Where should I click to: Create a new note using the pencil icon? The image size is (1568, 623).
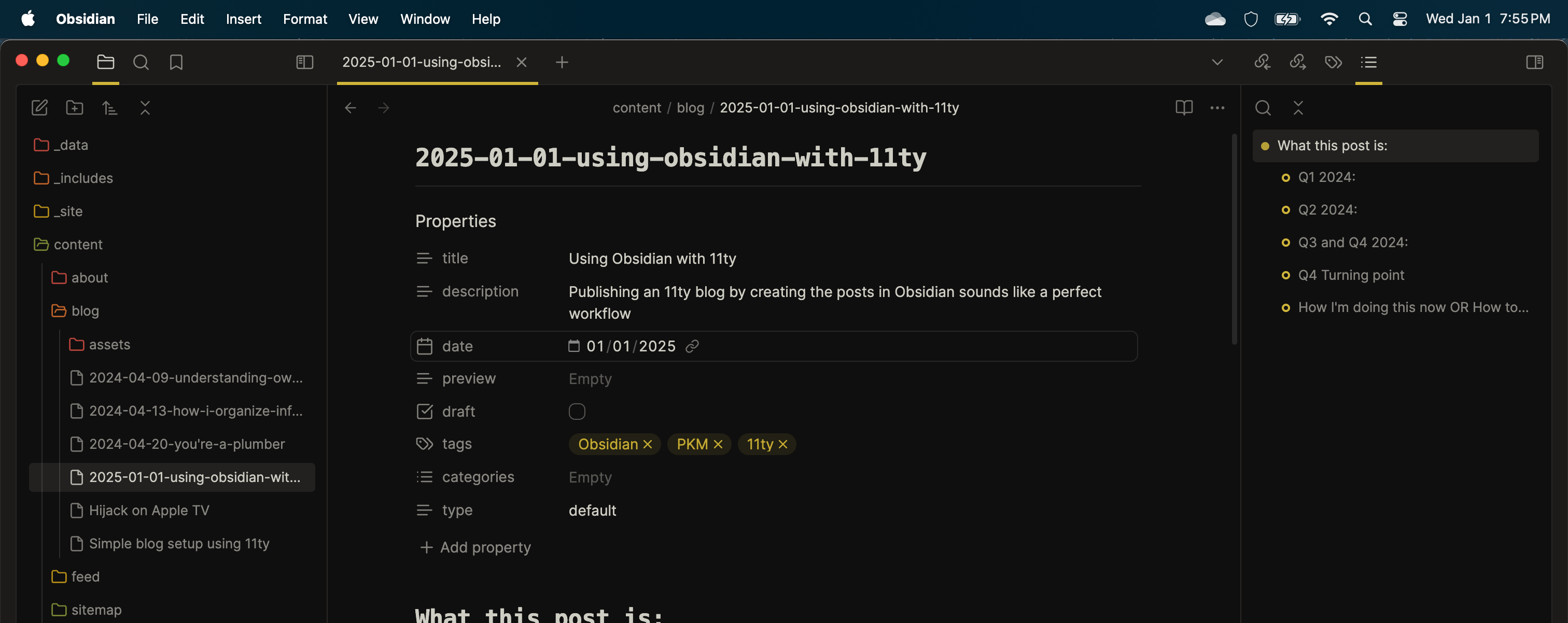coord(39,107)
